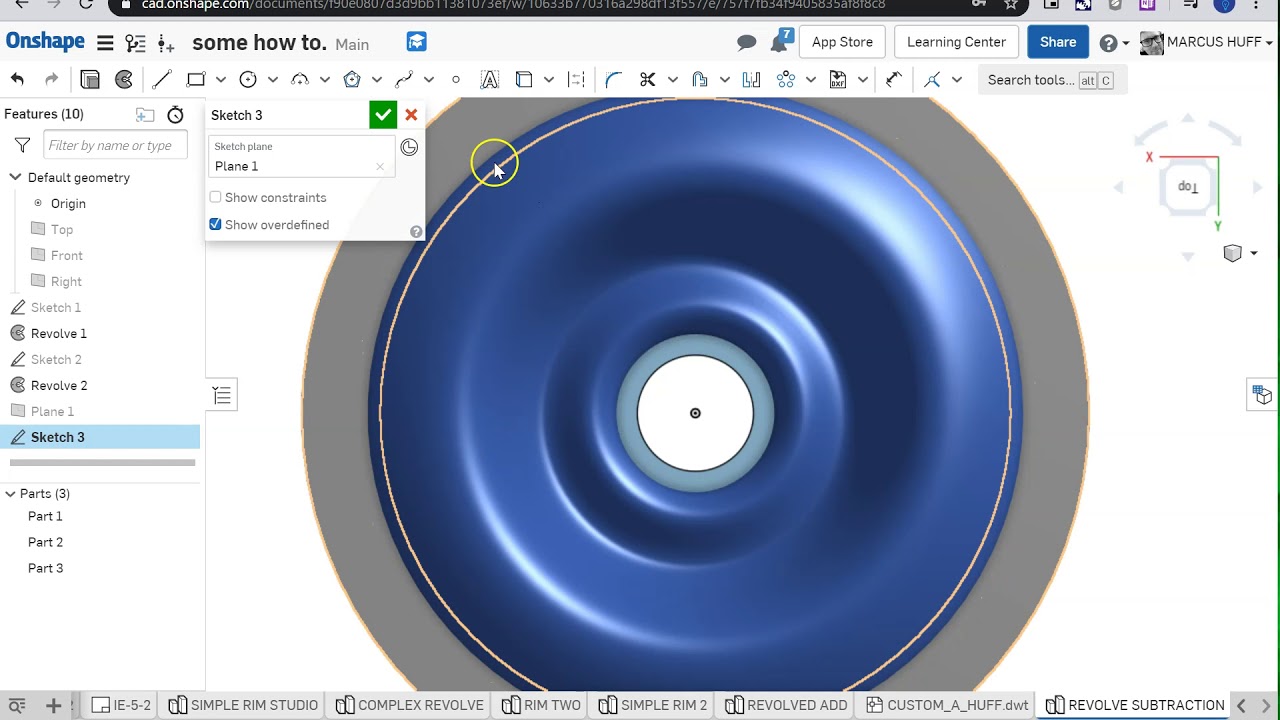Open the Sketch 3 dialog help icon
Screen dimensions: 1280x720
coord(416,232)
